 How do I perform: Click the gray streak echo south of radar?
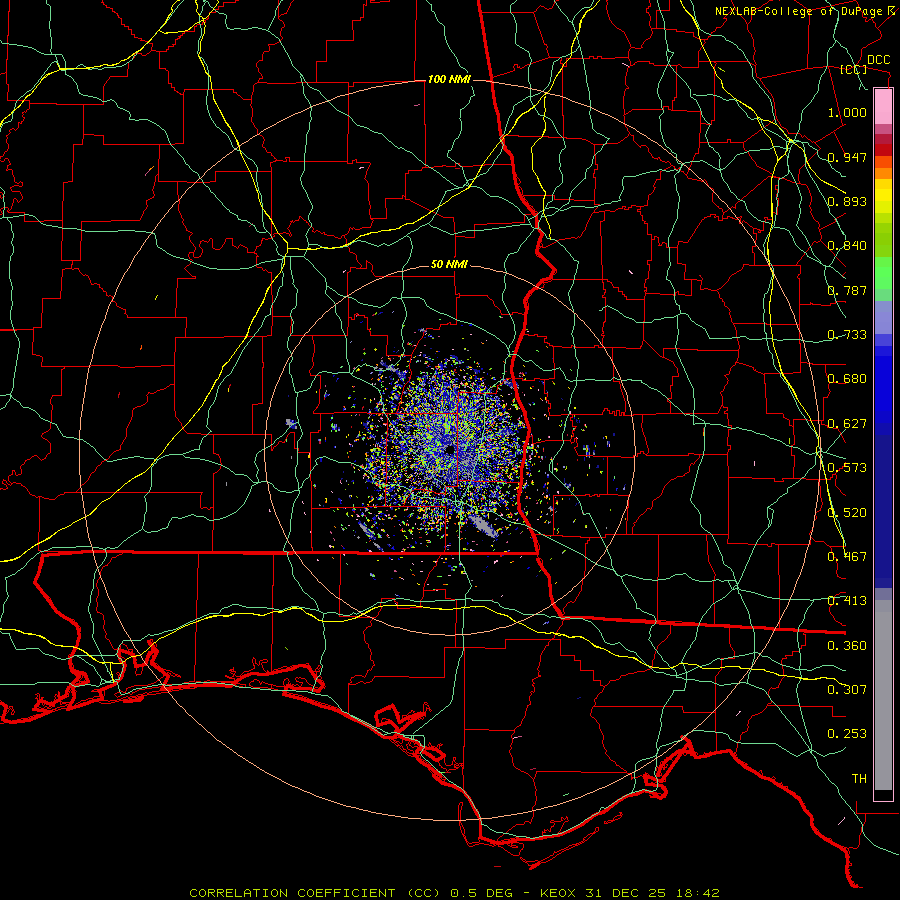(482, 525)
